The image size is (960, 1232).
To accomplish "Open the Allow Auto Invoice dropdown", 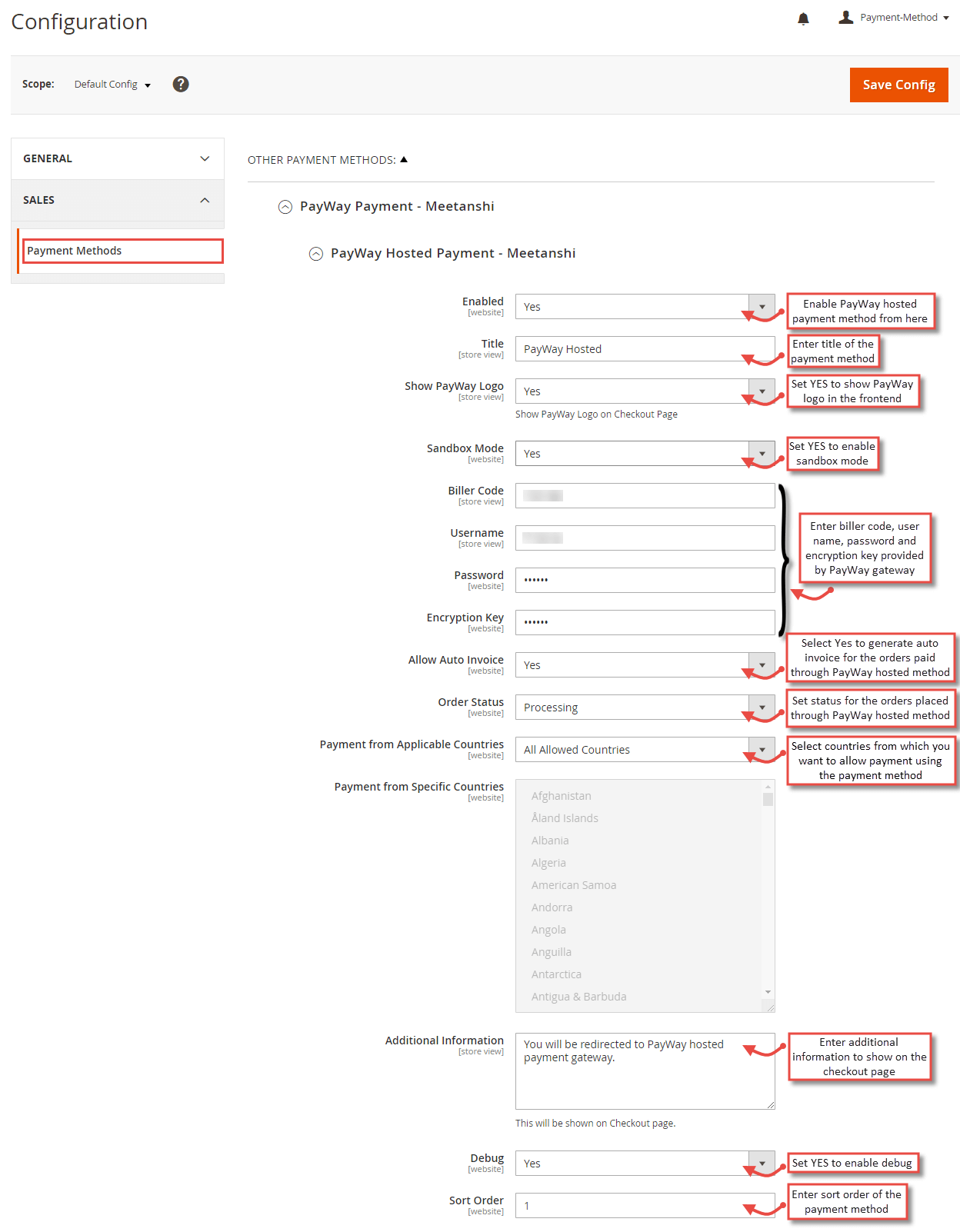I will click(645, 665).
